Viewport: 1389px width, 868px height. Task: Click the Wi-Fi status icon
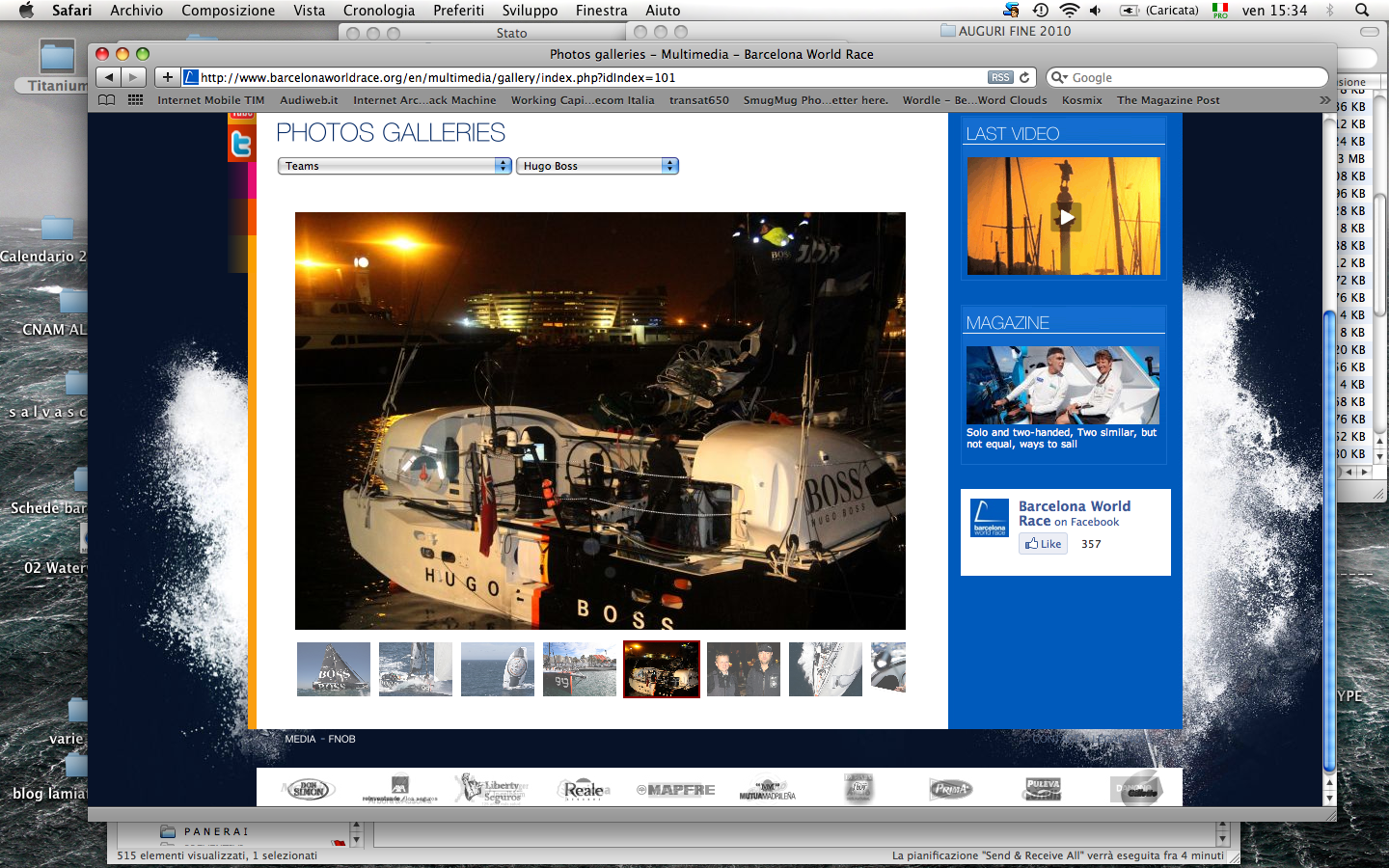tap(1069, 11)
